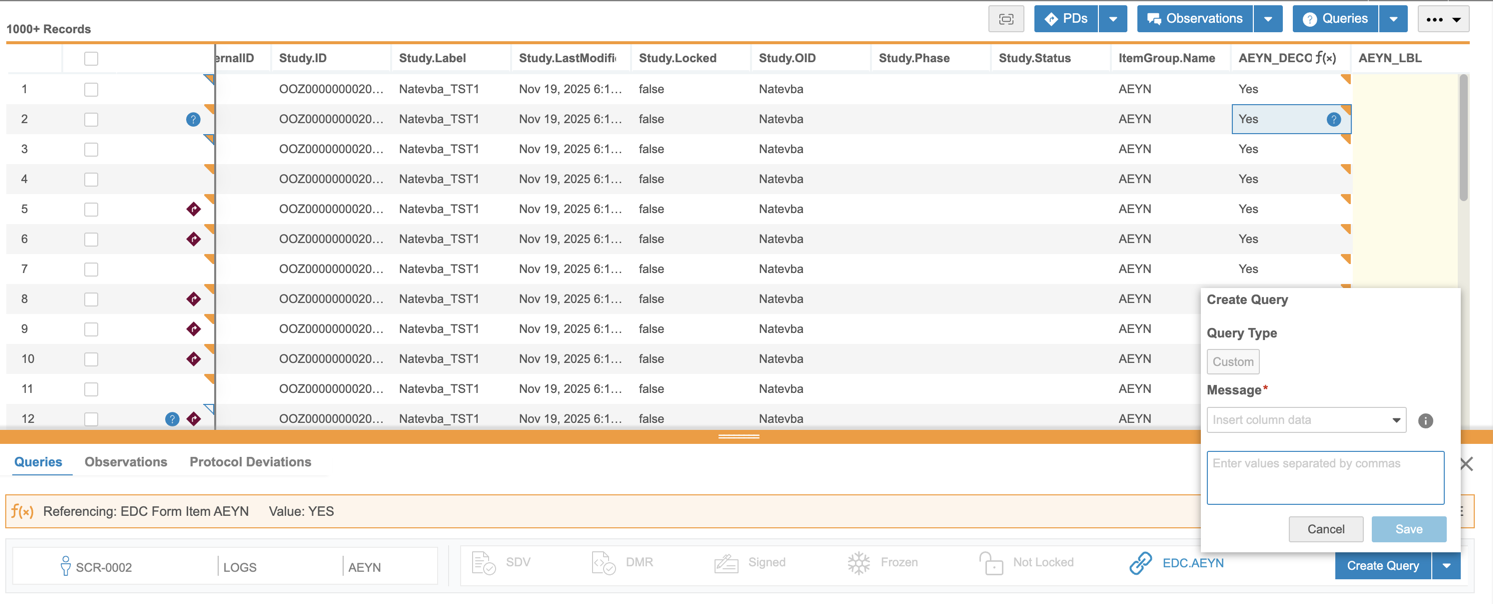1493x604 pixels.
Task: Click the blue query icon in row 12
Action: (x=172, y=419)
